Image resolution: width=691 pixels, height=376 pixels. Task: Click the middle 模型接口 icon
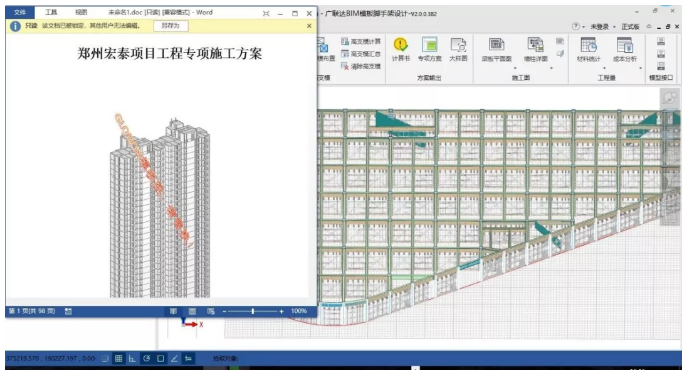click(661, 54)
